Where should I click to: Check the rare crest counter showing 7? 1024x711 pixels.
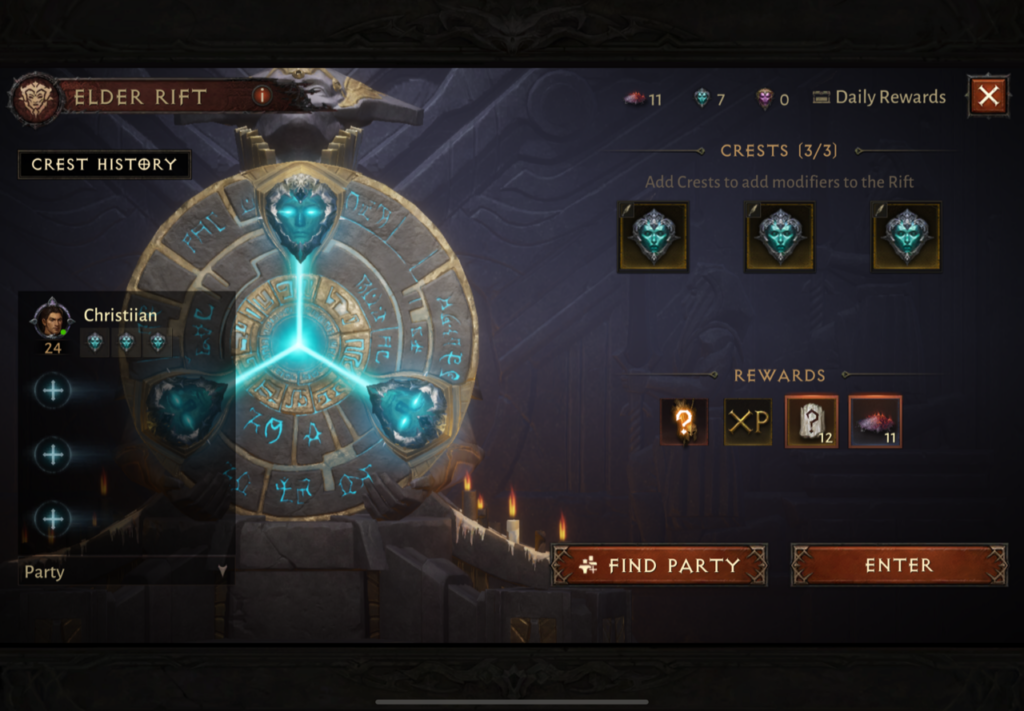(x=709, y=99)
